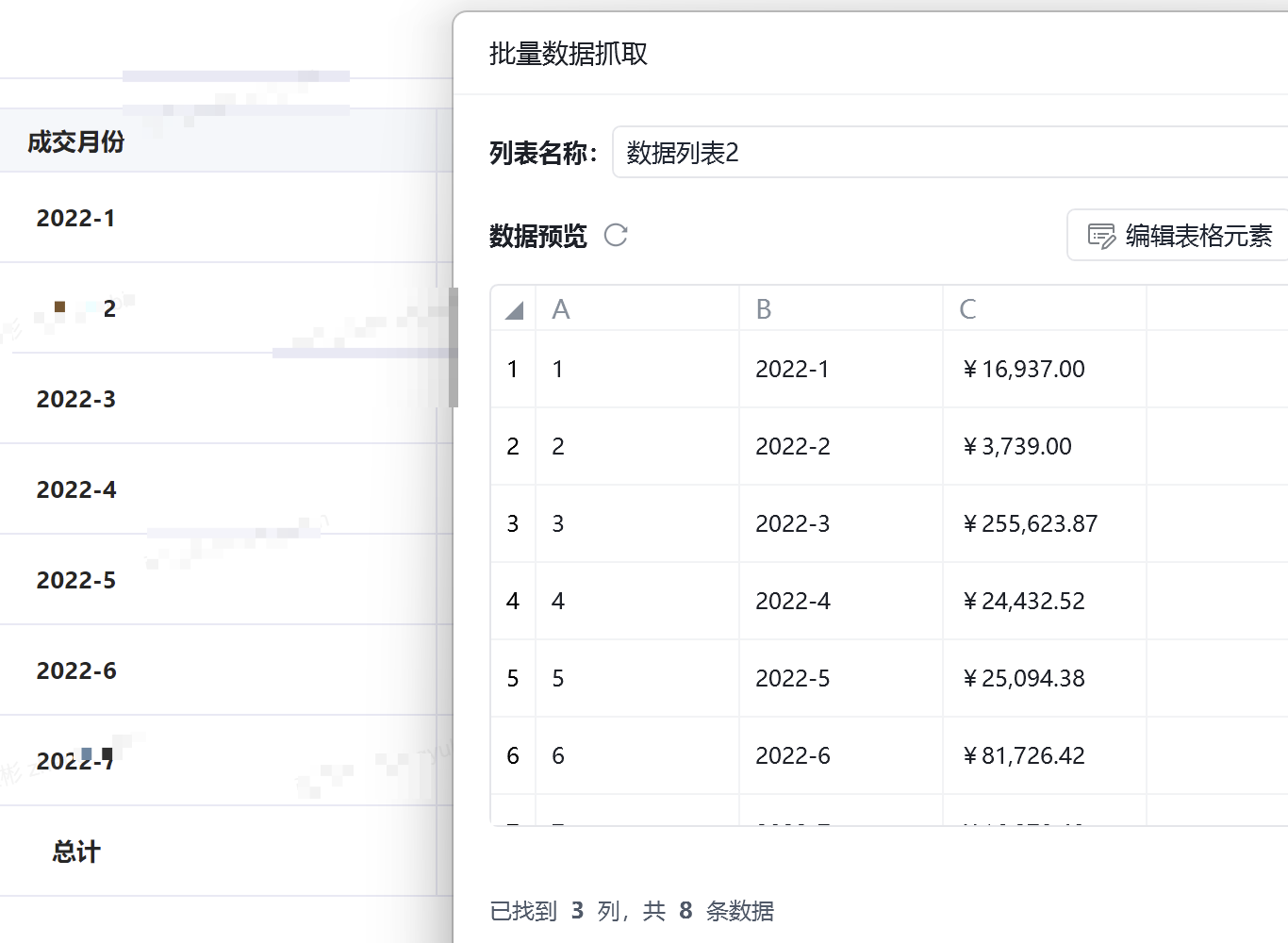Select row number 6 header
The image size is (1288, 943).
click(x=513, y=755)
